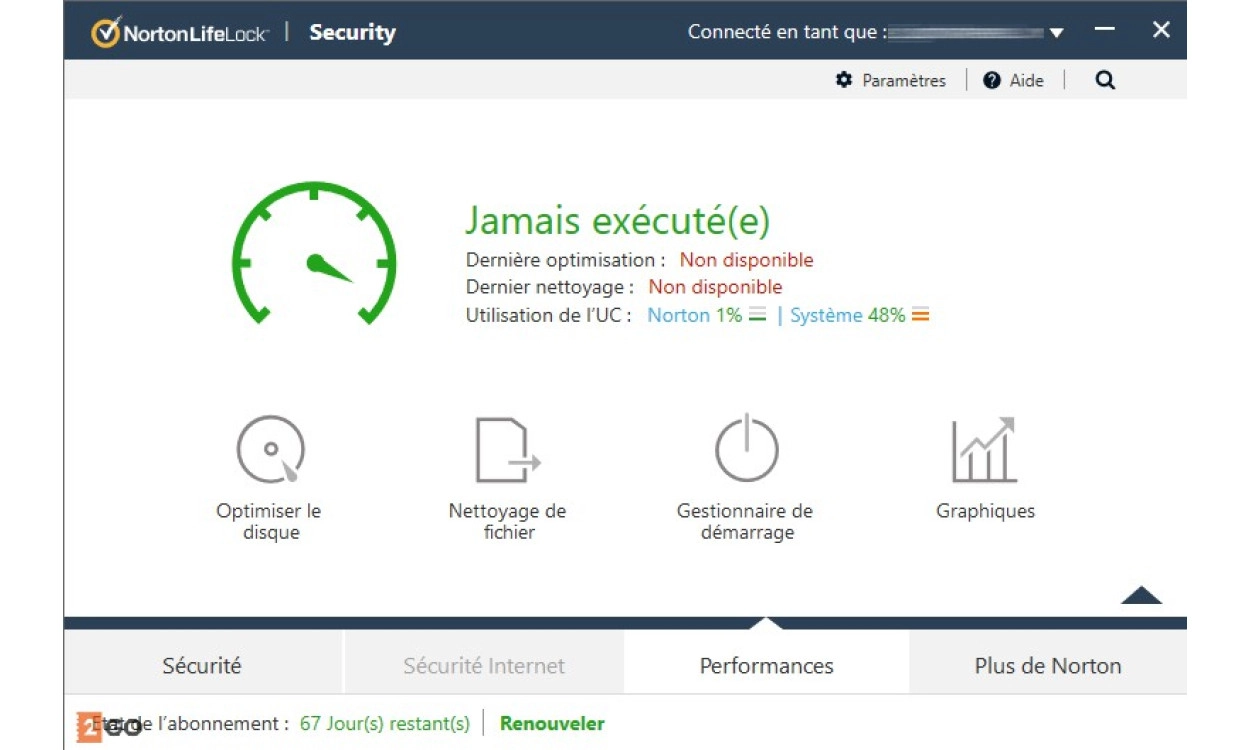Click the Système 48% usage link
1250x750 pixels.
click(847, 316)
